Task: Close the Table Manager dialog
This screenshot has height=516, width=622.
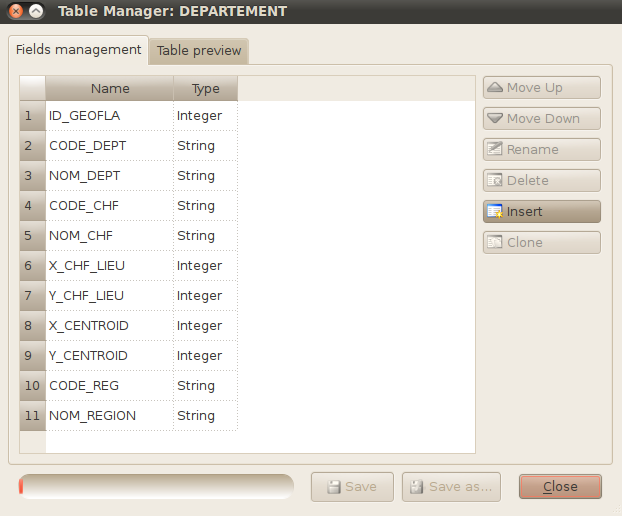Action: click(x=560, y=487)
